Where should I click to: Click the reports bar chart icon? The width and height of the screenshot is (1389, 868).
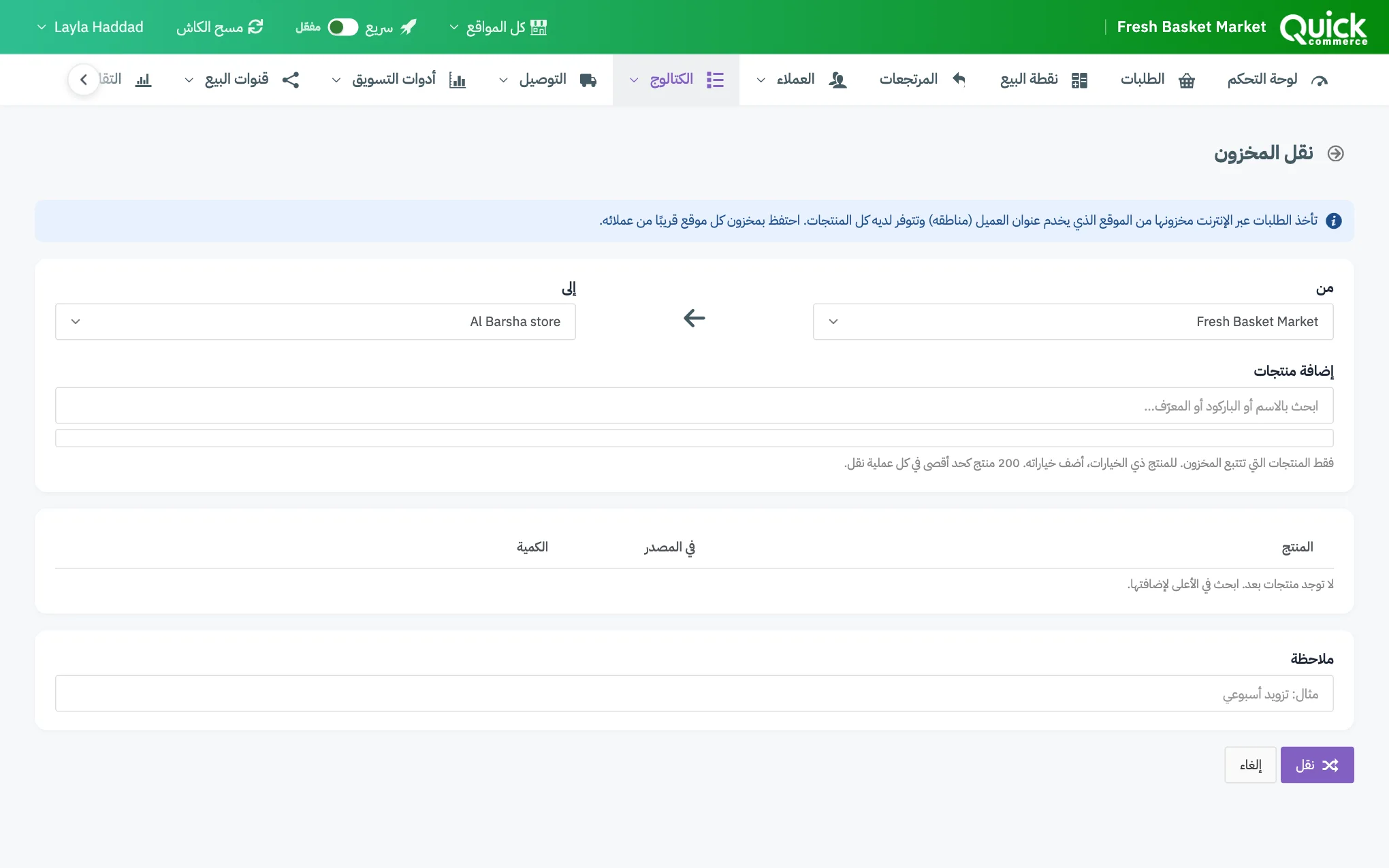pyautogui.click(x=143, y=80)
